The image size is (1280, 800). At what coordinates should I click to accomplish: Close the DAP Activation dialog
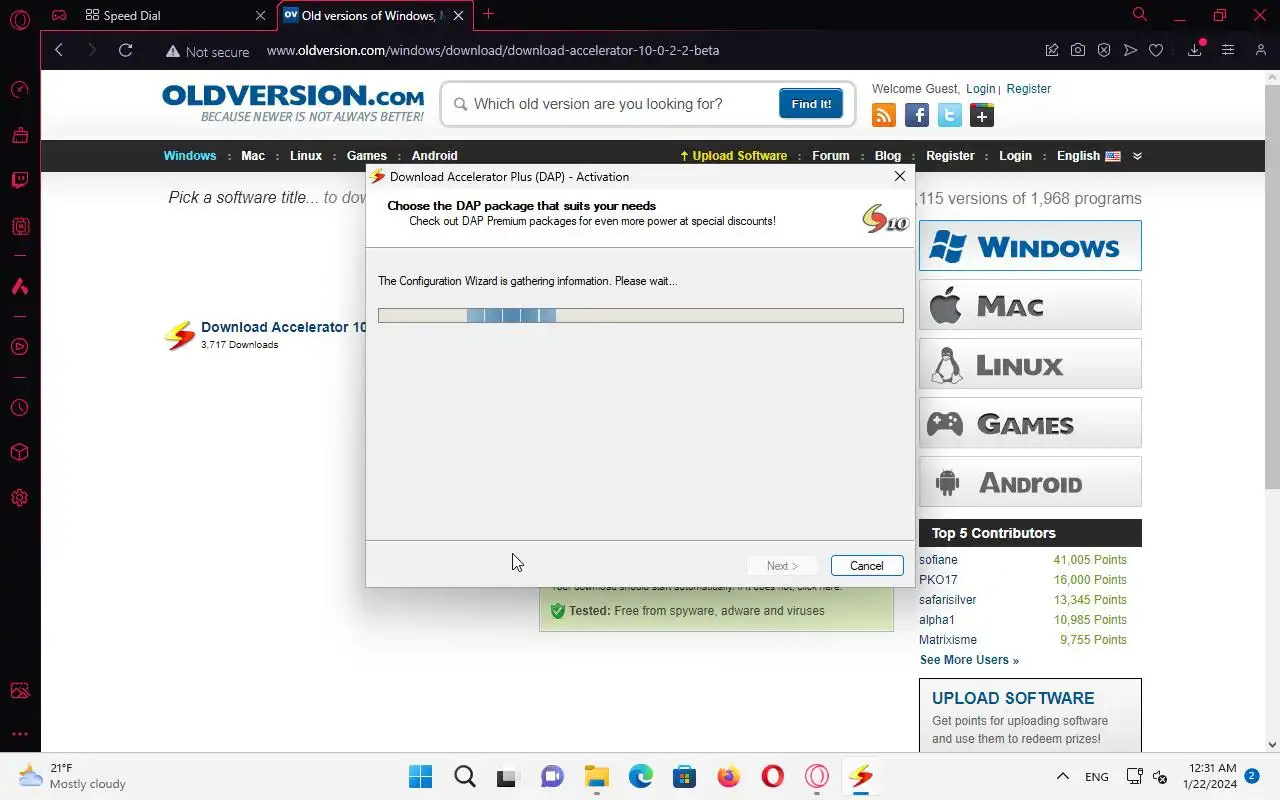point(900,176)
